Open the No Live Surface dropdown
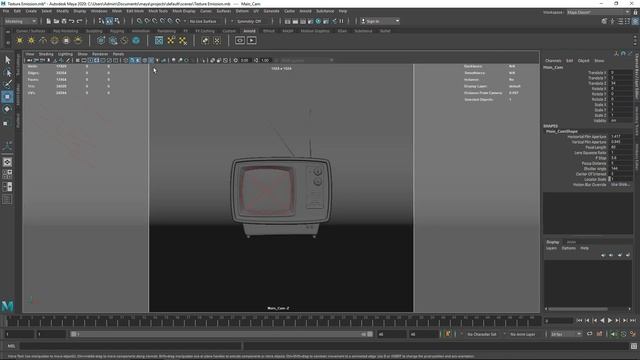 [x=203, y=21]
